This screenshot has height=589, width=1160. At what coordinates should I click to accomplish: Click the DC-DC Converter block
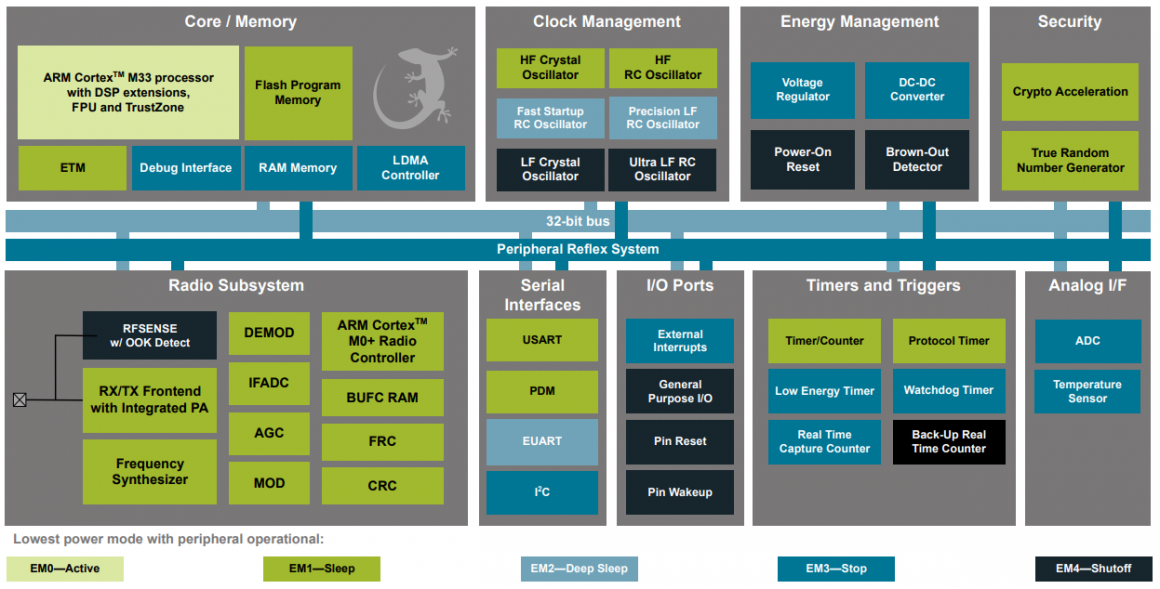coord(917,90)
